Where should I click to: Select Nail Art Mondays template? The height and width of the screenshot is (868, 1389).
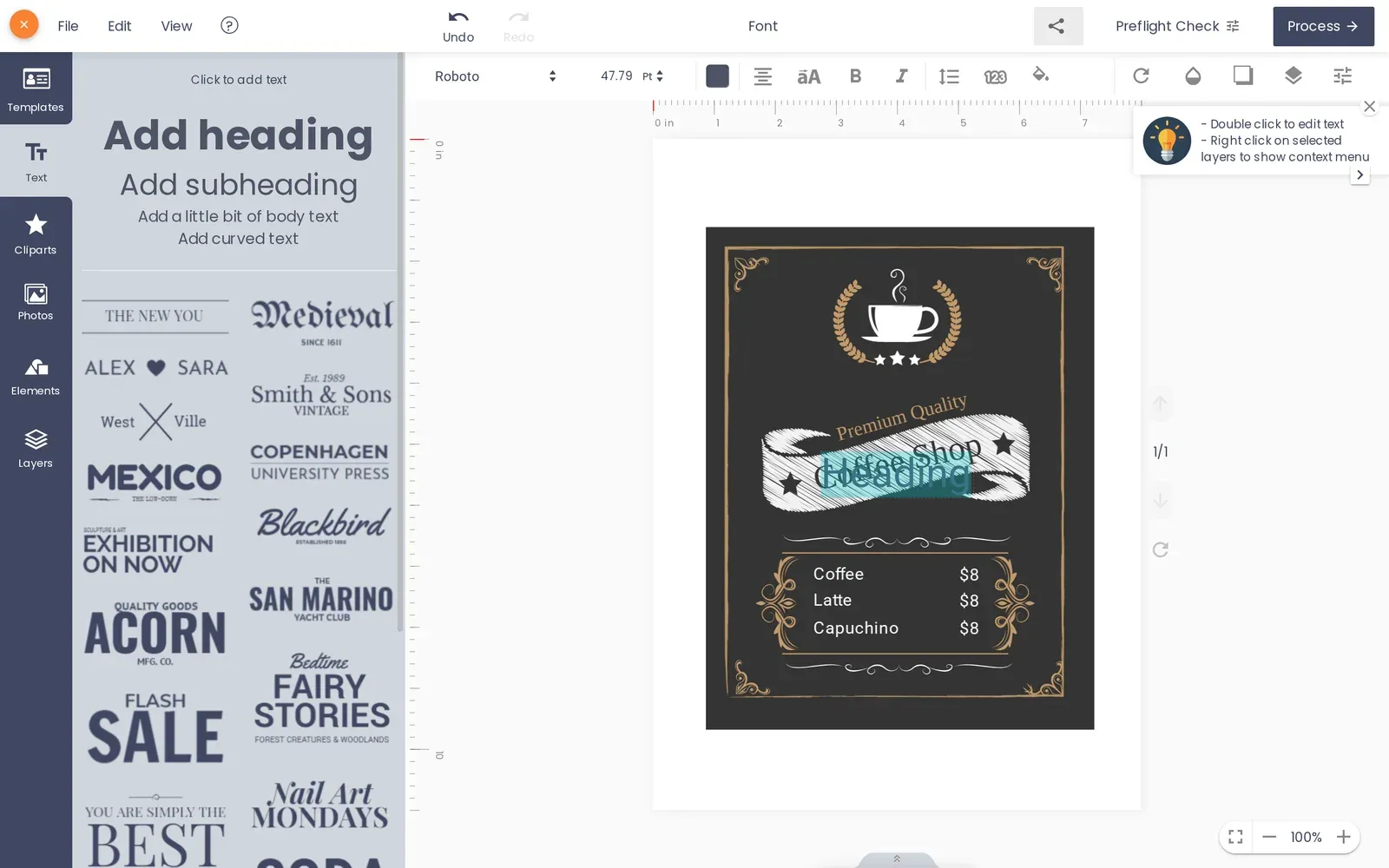(319, 806)
